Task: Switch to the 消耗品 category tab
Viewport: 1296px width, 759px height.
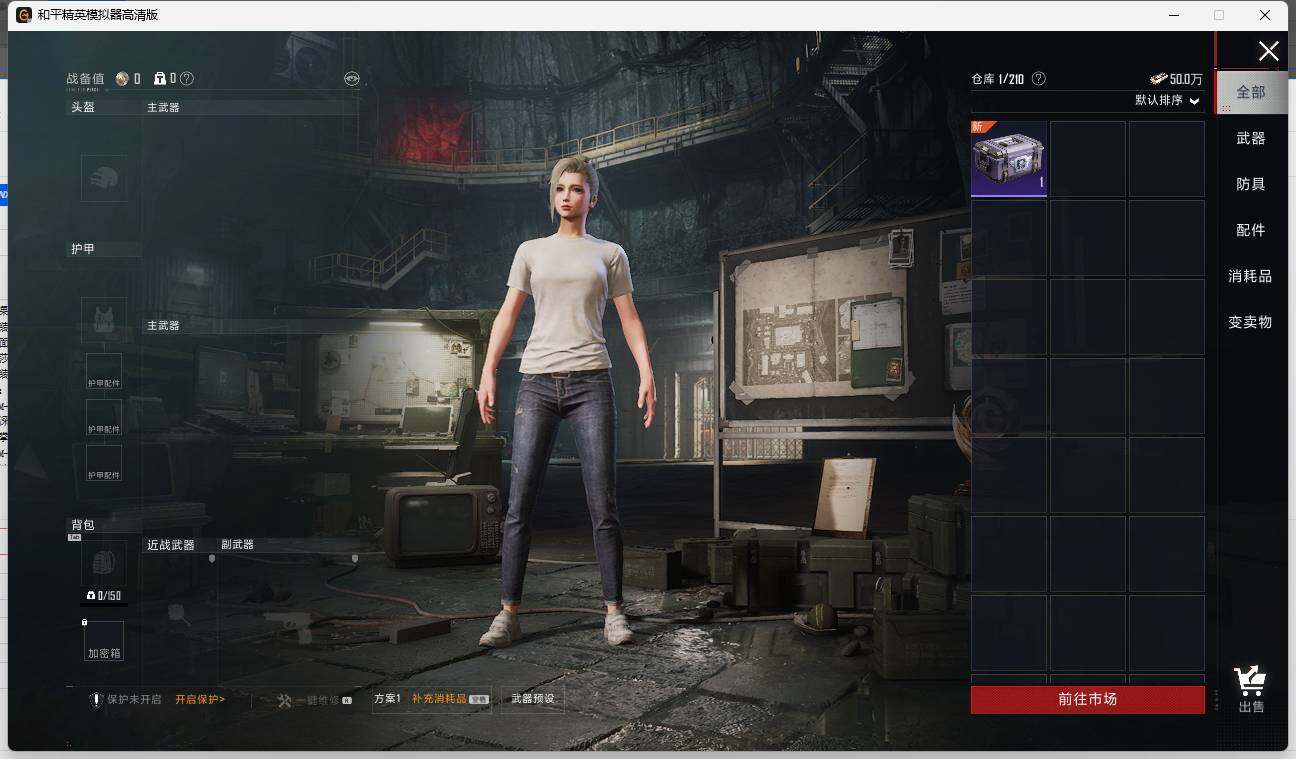Action: point(1251,276)
